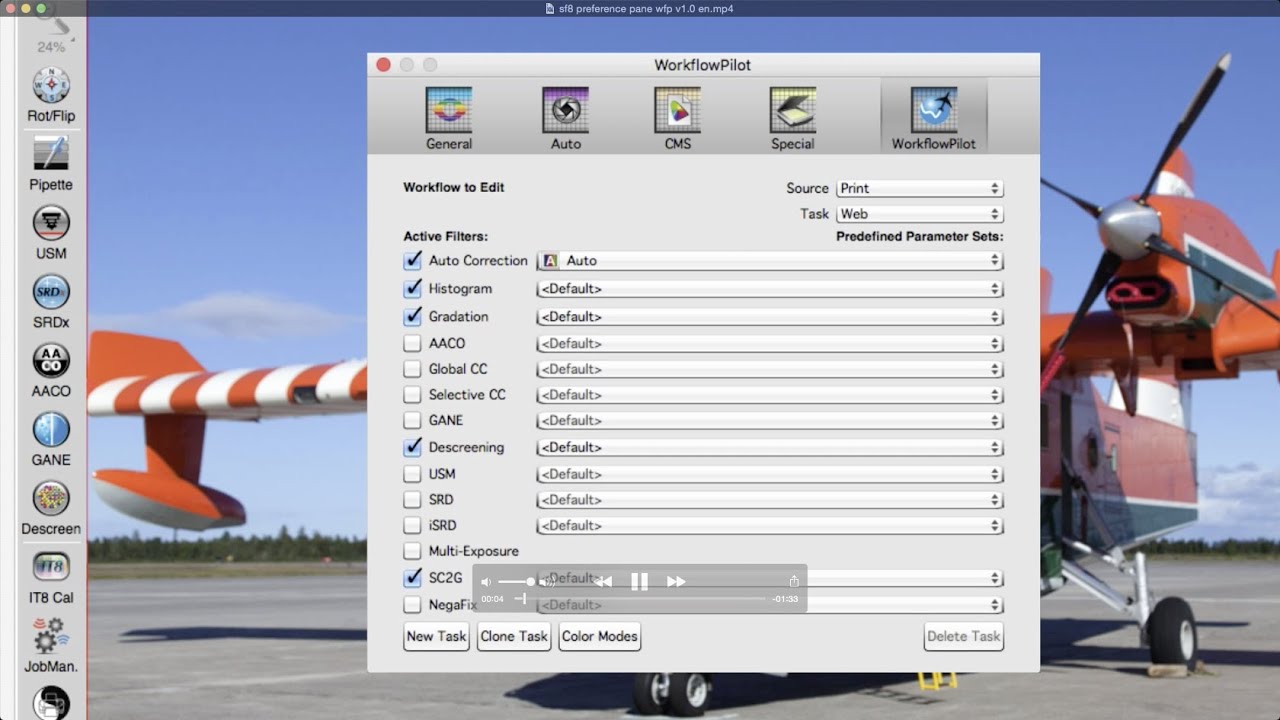The height and width of the screenshot is (720, 1280).
Task: Open the SRDx tool icon
Action: click(x=51, y=292)
